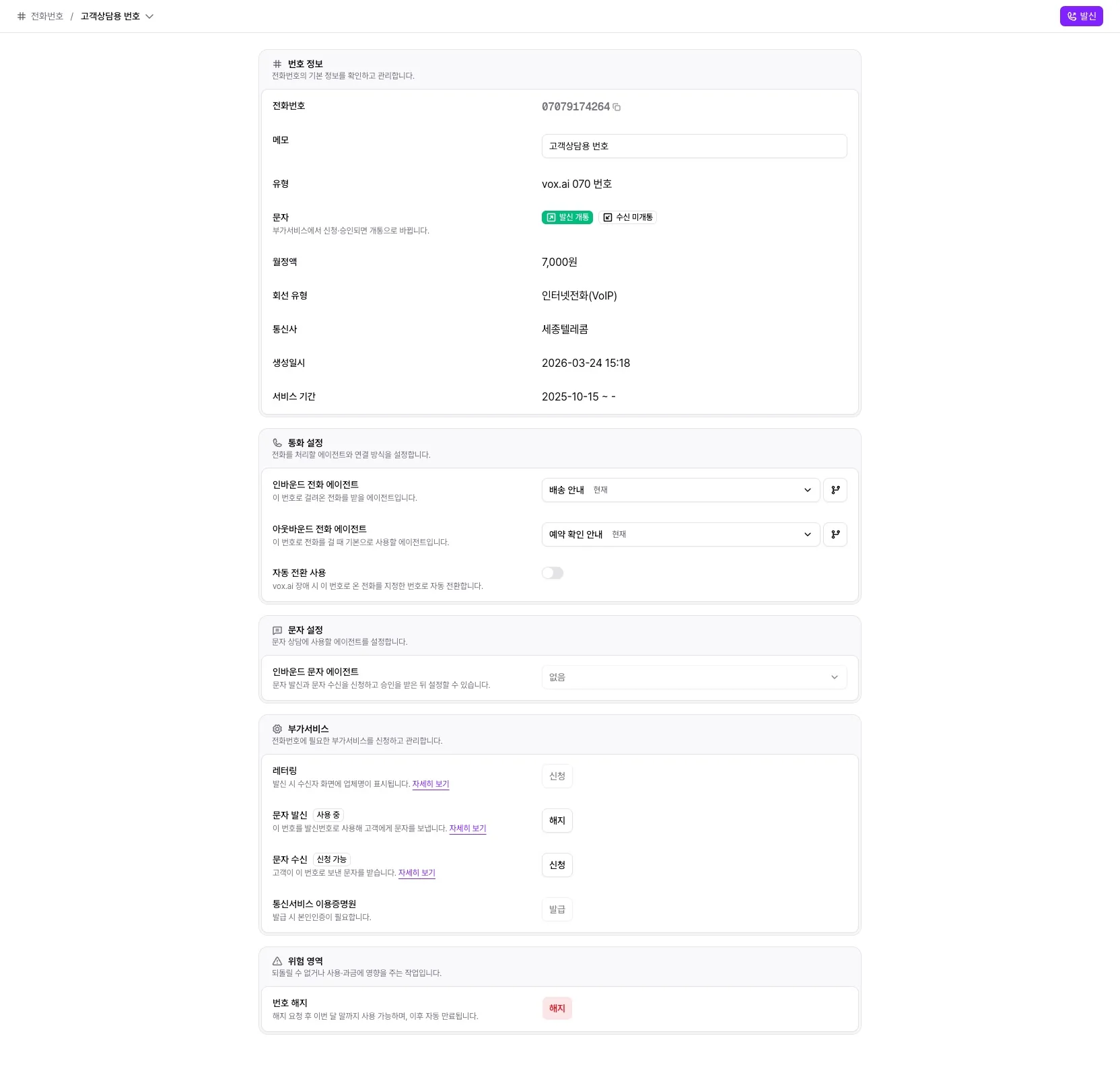The width and height of the screenshot is (1120, 1077).
Task: Toggle 자동 전환 사용 switch
Action: (553, 573)
